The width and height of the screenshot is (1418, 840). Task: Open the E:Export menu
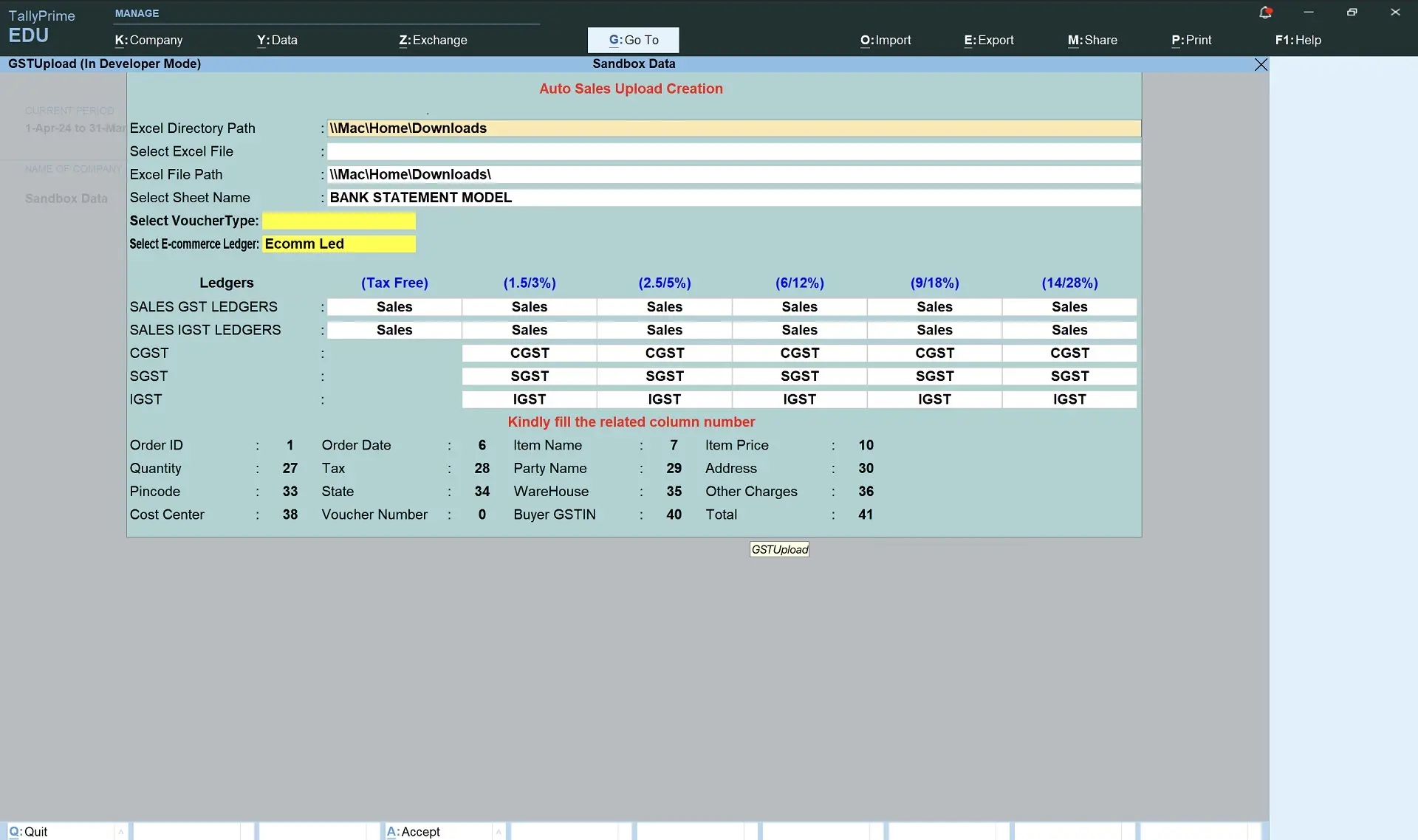click(988, 41)
